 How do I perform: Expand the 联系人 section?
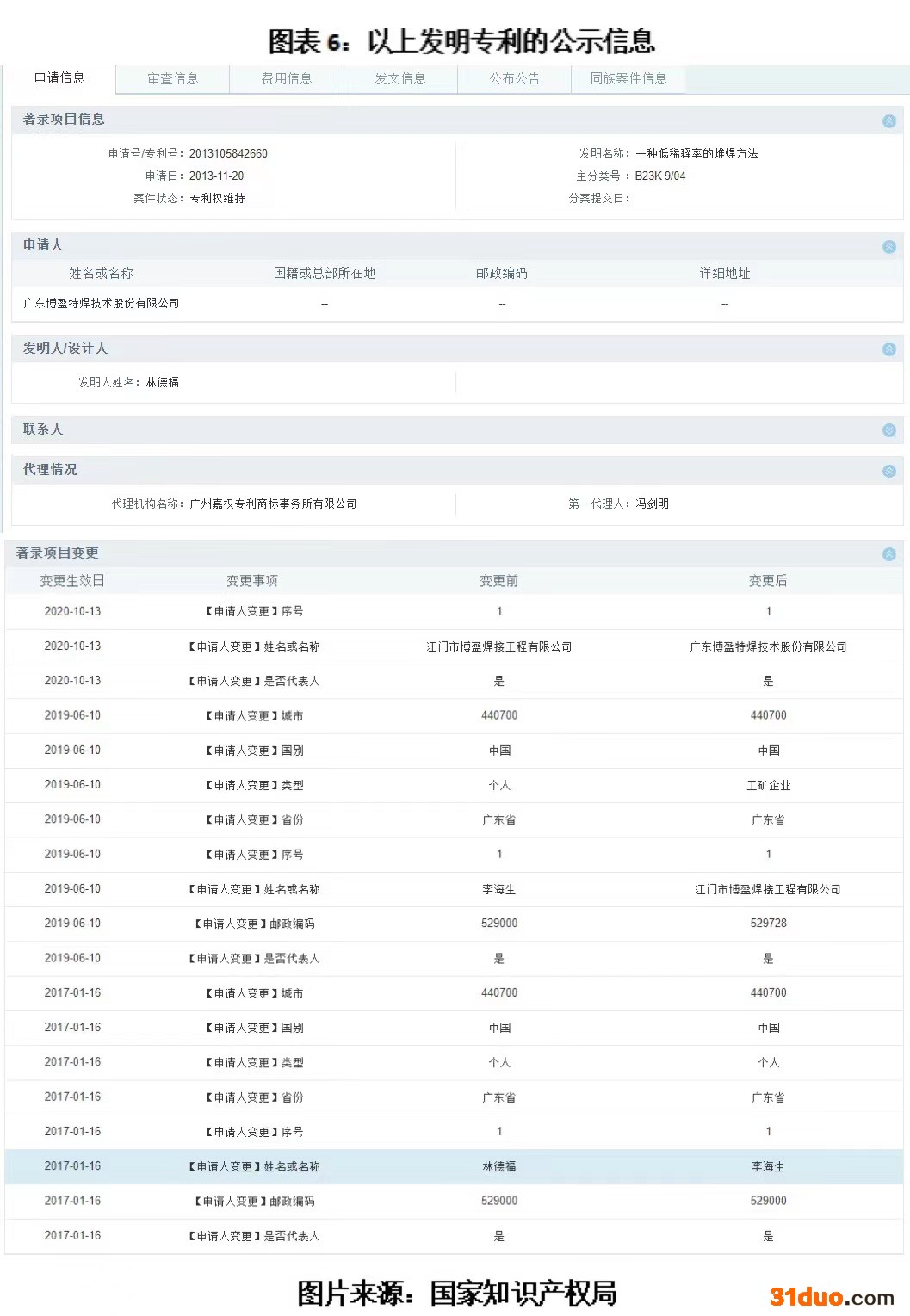click(x=888, y=430)
